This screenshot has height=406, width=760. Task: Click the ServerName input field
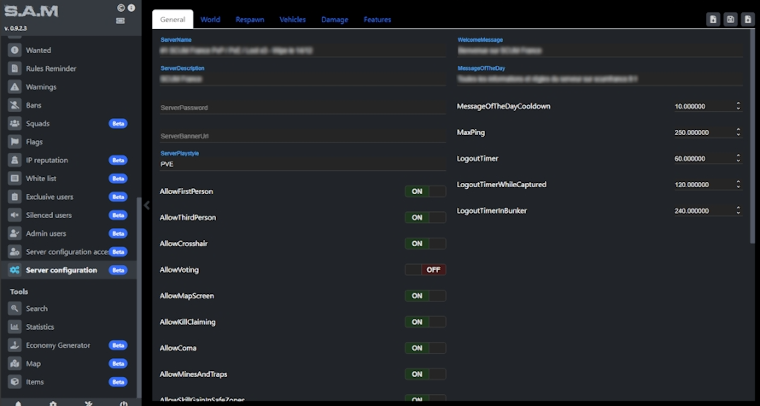tap(303, 50)
